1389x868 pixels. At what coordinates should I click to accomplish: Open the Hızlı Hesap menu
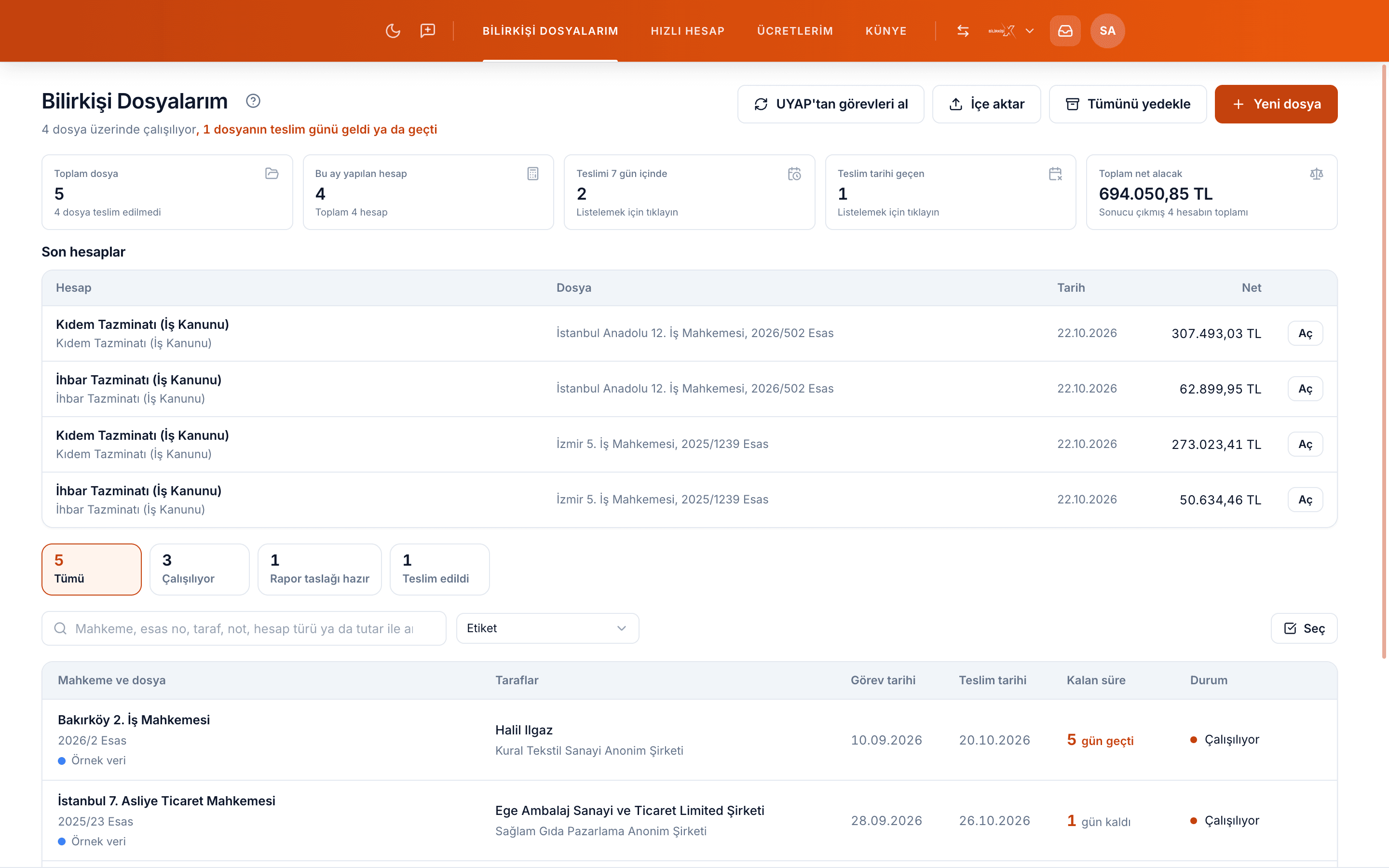[688, 31]
